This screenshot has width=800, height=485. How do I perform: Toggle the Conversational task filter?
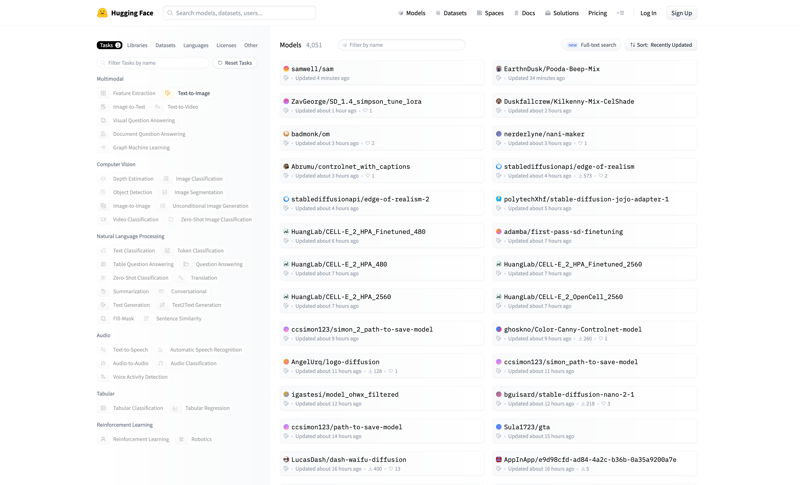point(182,292)
